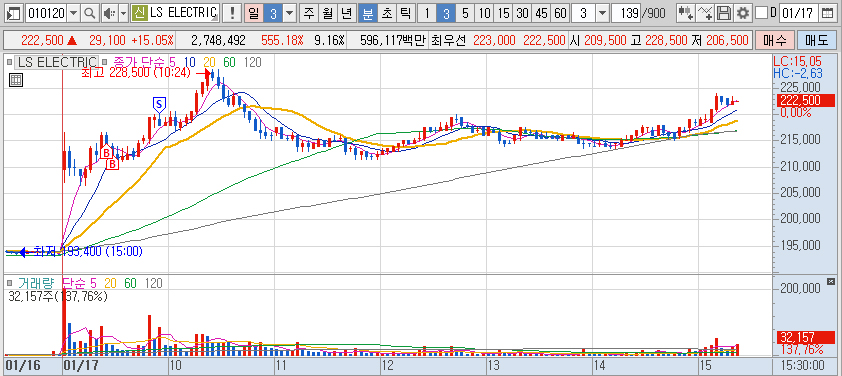Image resolution: width=842 pixels, height=376 pixels.
Task: Click the volume figure 2,748,492 in the quote bar
Action: (x=218, y=40)
